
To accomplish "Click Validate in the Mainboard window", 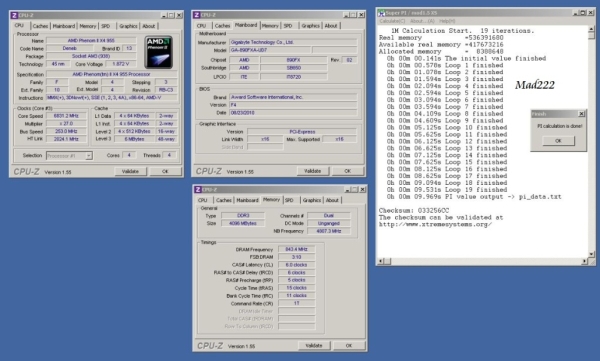I will click(x=313, y=171).
